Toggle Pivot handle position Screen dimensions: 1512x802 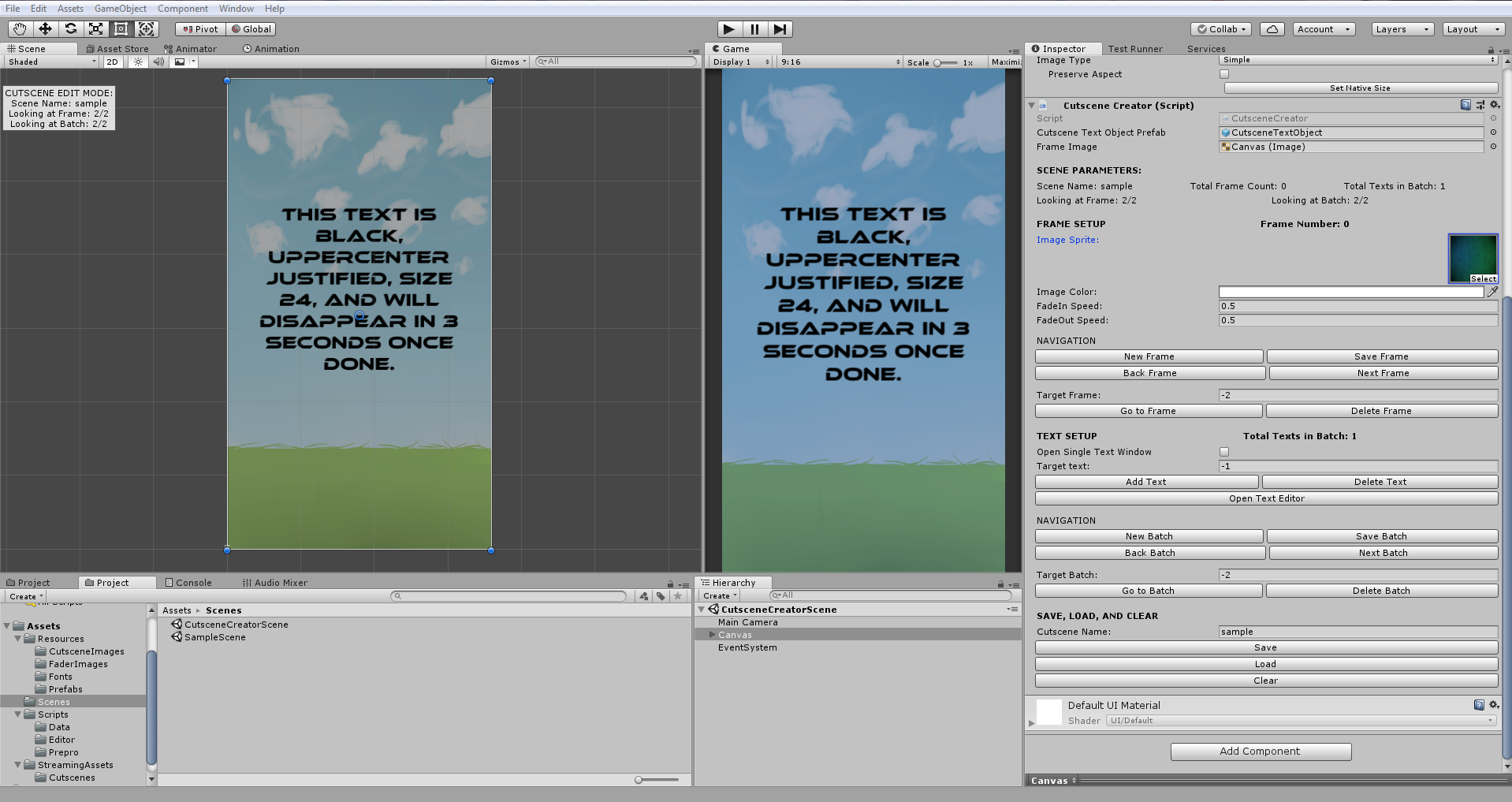pyautogui.click(x=200, y=29)
